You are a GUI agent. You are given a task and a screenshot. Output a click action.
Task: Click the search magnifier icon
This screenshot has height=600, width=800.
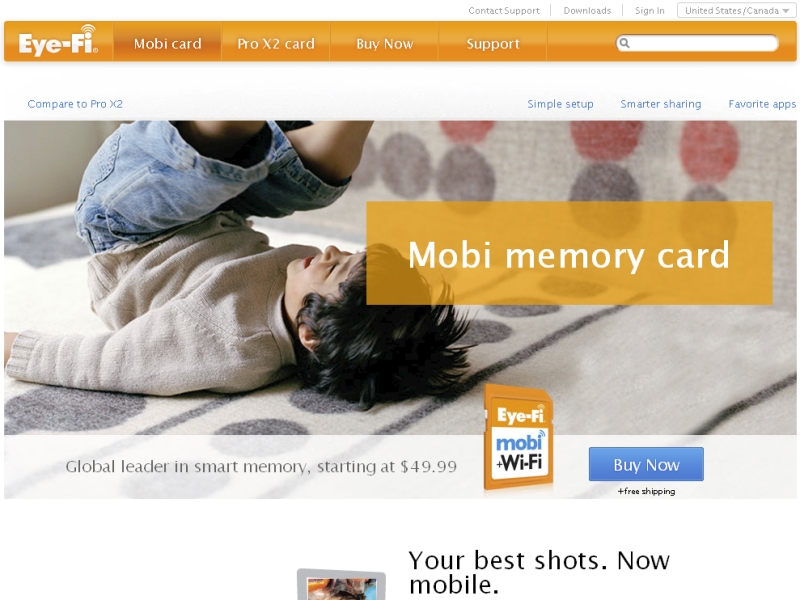click(x=624, y=43)
